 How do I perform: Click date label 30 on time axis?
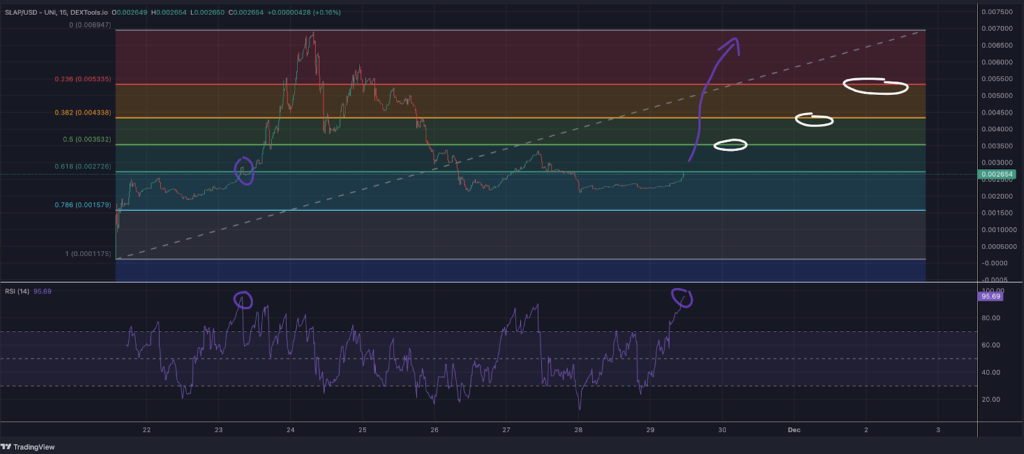pos(722,430)
